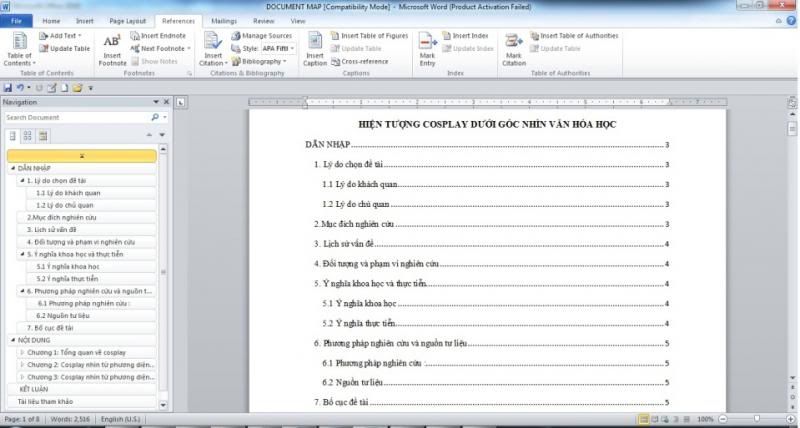Click Mark Entry in the Index group

click(427, 48)
